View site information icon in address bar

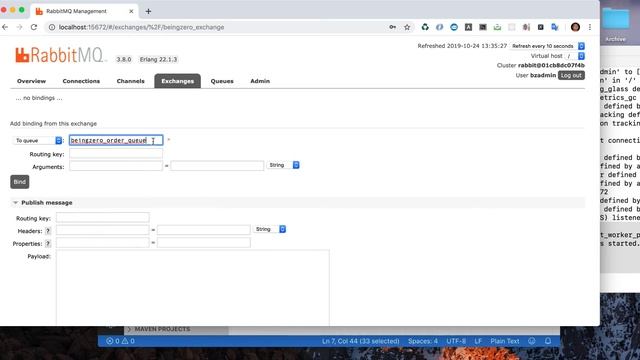[52, 27]
